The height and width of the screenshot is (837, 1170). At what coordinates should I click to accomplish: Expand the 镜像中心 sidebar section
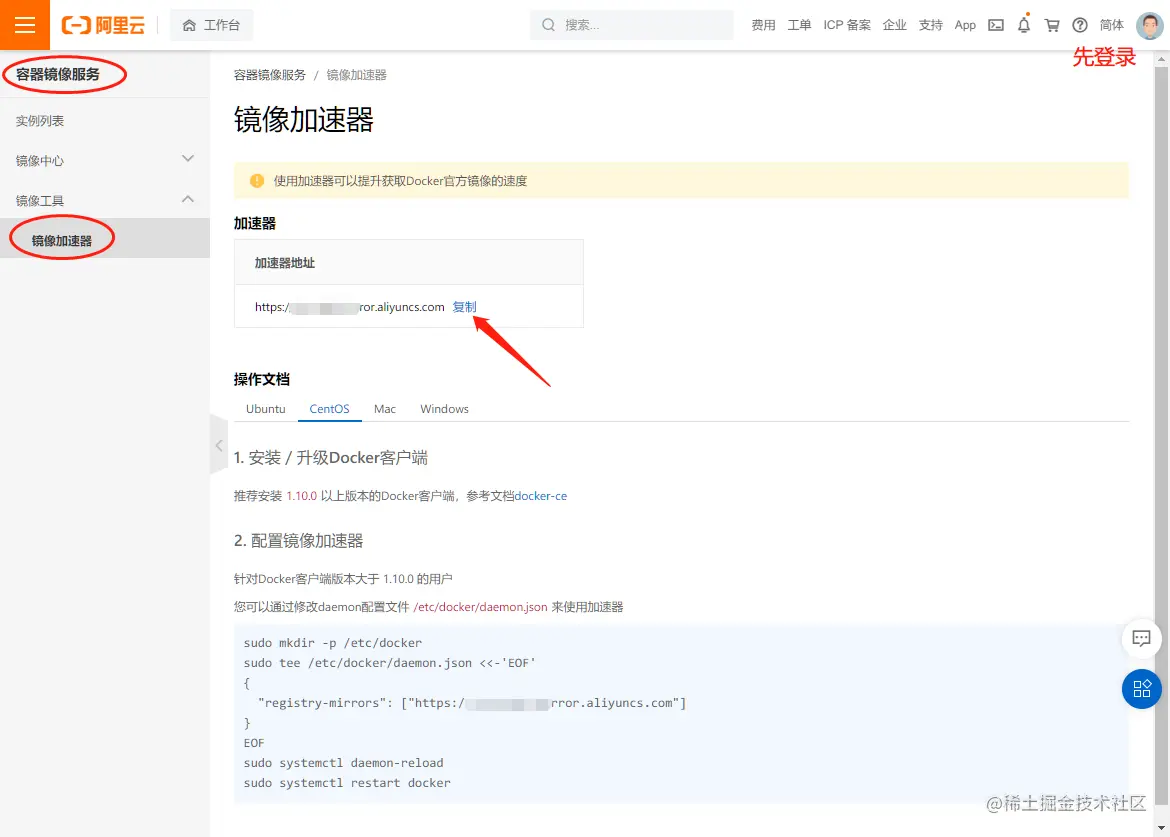point(104,160)
